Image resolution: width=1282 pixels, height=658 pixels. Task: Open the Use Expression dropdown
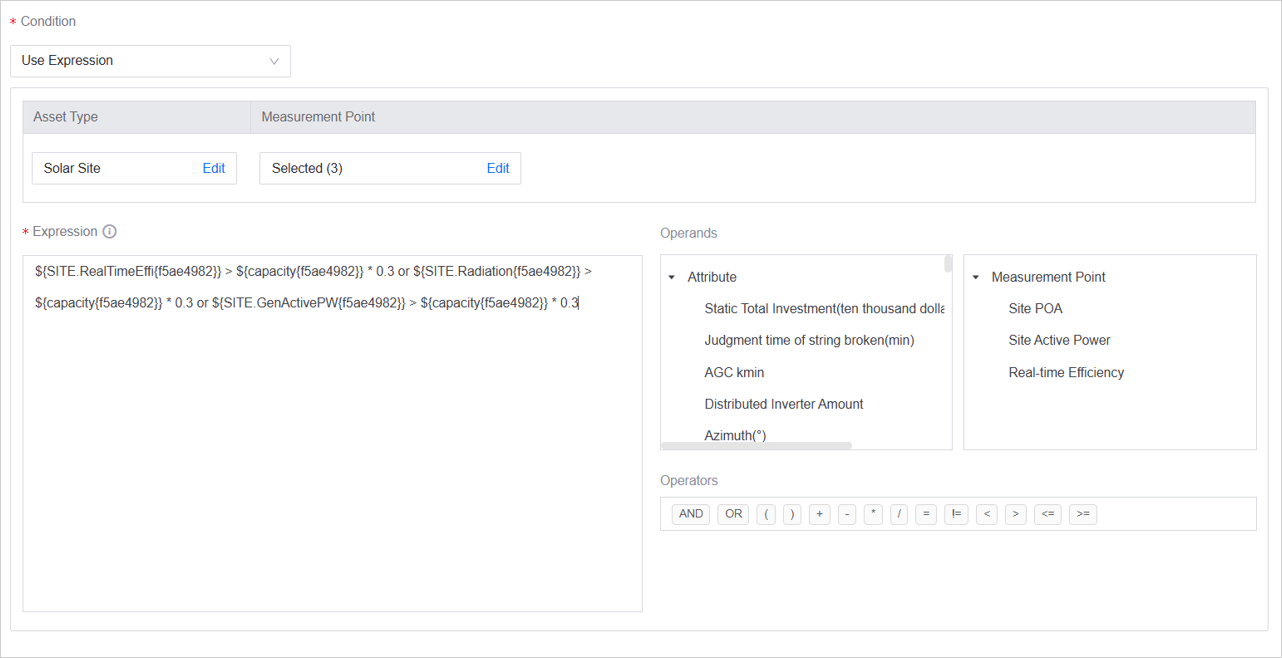tap(150, 61)
